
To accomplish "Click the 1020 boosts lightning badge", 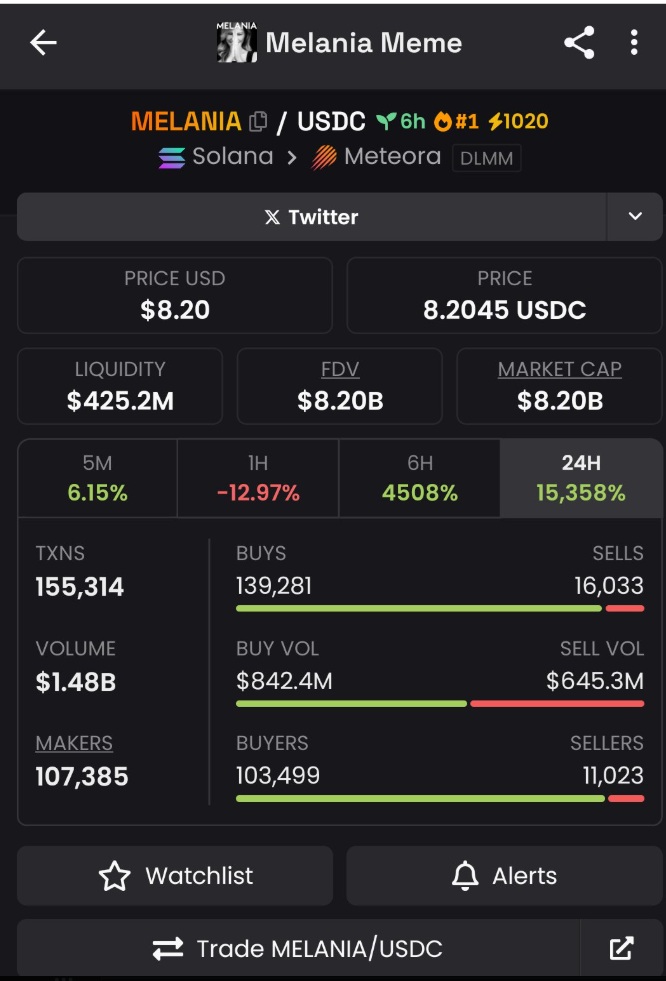I will pyautogui.click(x=518, y=122).
